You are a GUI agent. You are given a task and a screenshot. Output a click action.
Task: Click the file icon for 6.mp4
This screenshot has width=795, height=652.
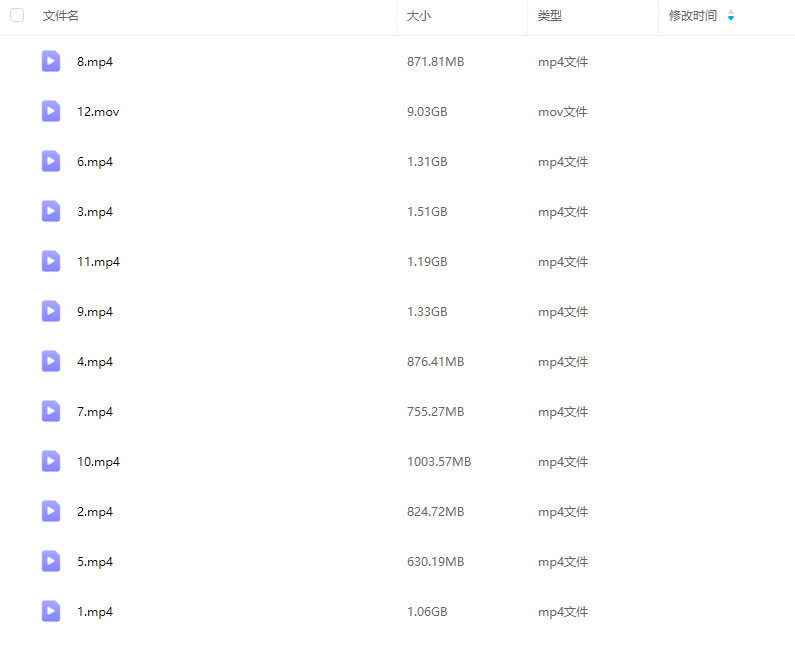tap(51, 161)
